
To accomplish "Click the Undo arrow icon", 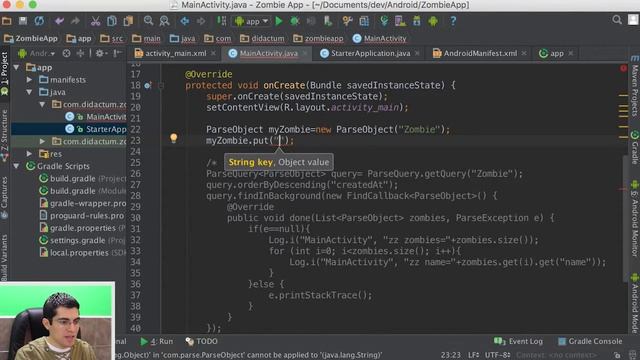I will 60,21.
